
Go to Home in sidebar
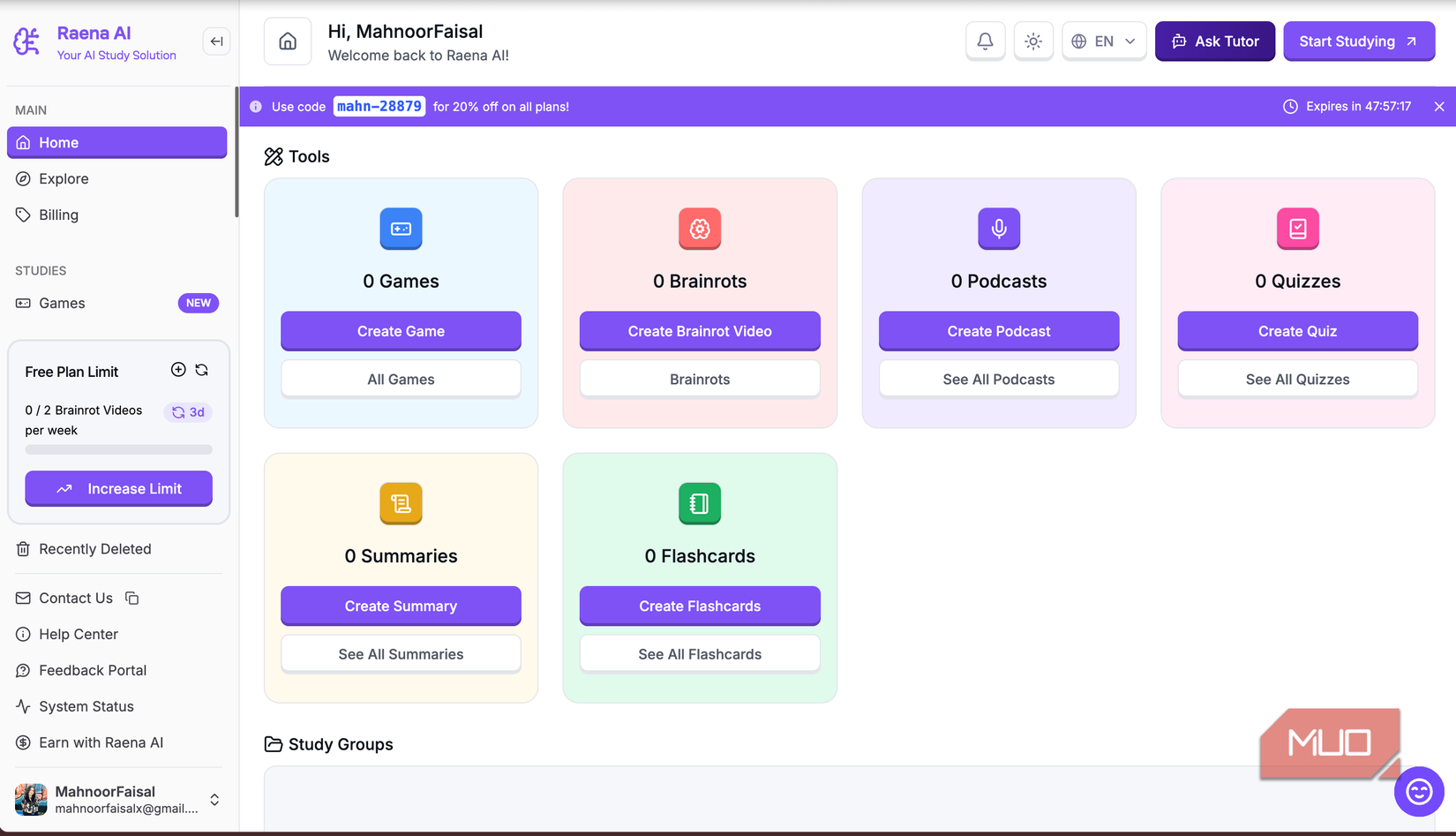click(x=117, y=143)
